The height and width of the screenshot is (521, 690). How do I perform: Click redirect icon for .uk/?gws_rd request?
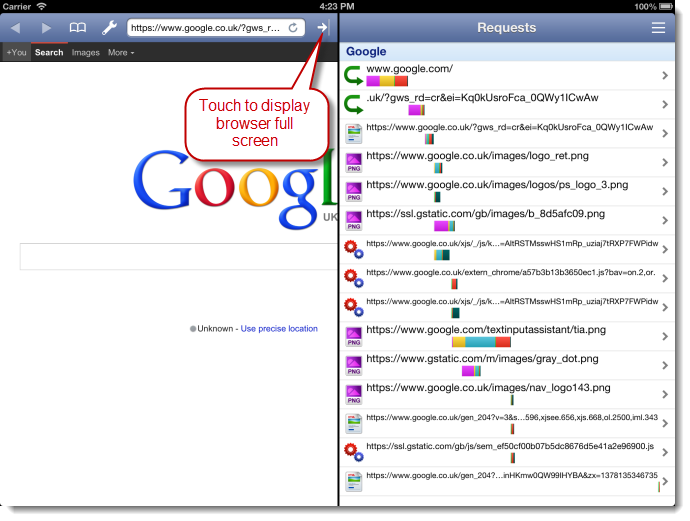pos(353,104)
